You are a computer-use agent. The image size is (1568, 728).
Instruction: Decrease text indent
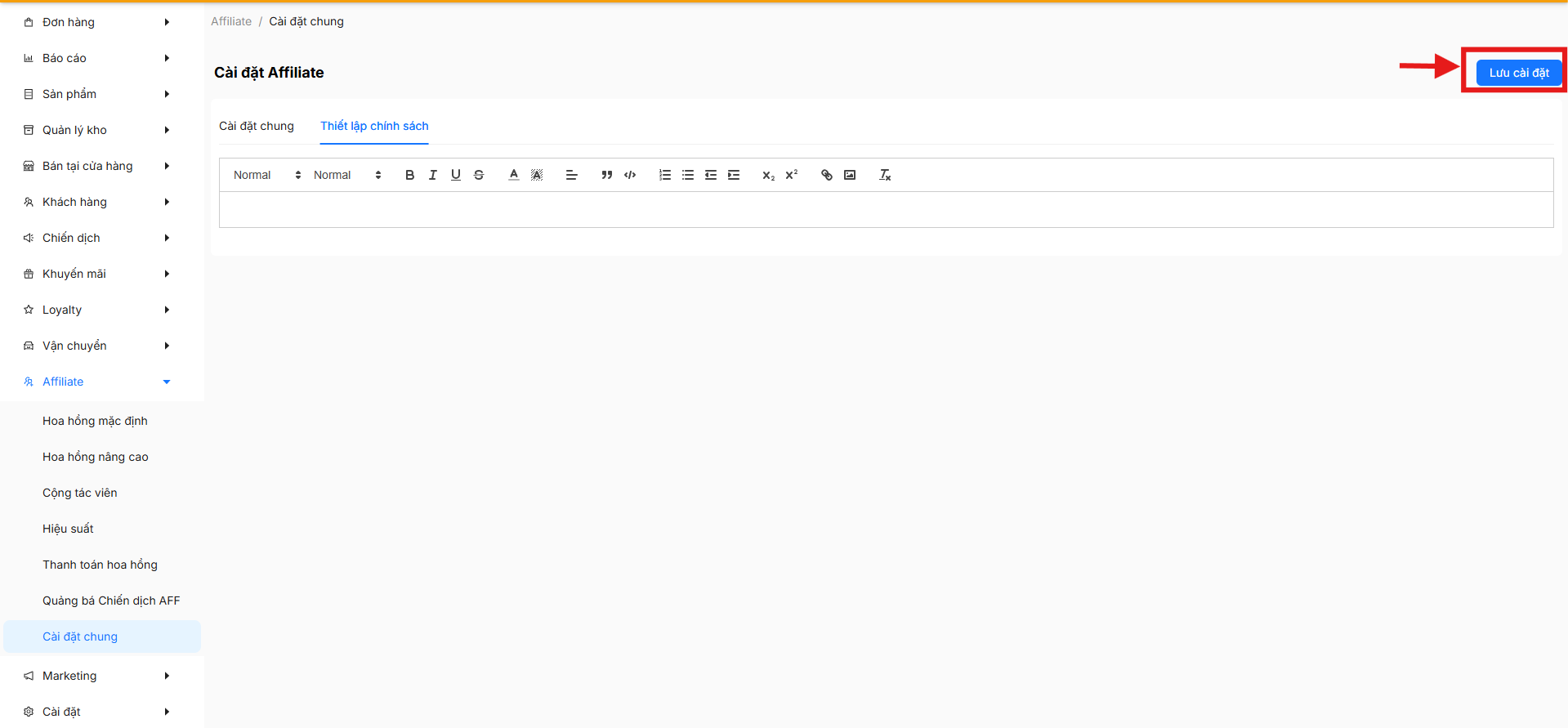[x=711, y=175]
